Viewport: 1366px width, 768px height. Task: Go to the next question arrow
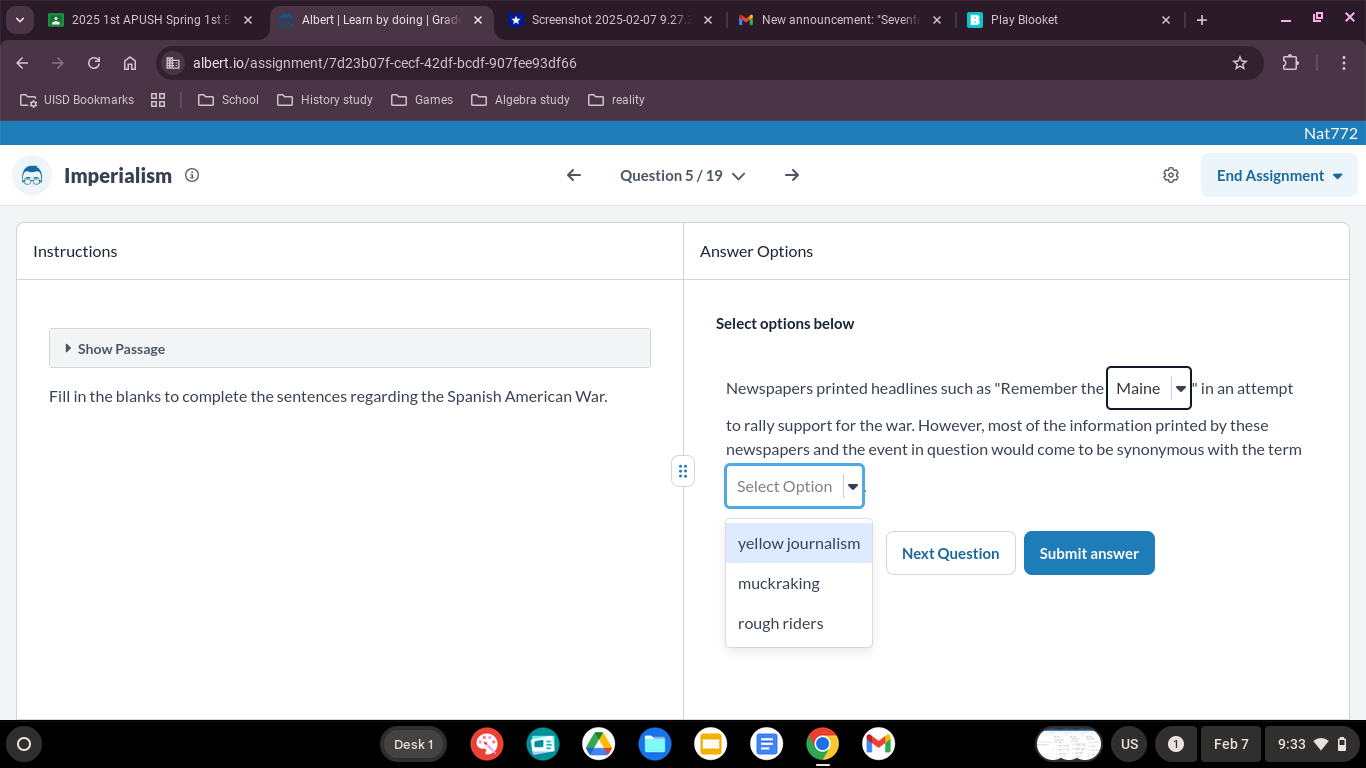(x=792, y=175)
